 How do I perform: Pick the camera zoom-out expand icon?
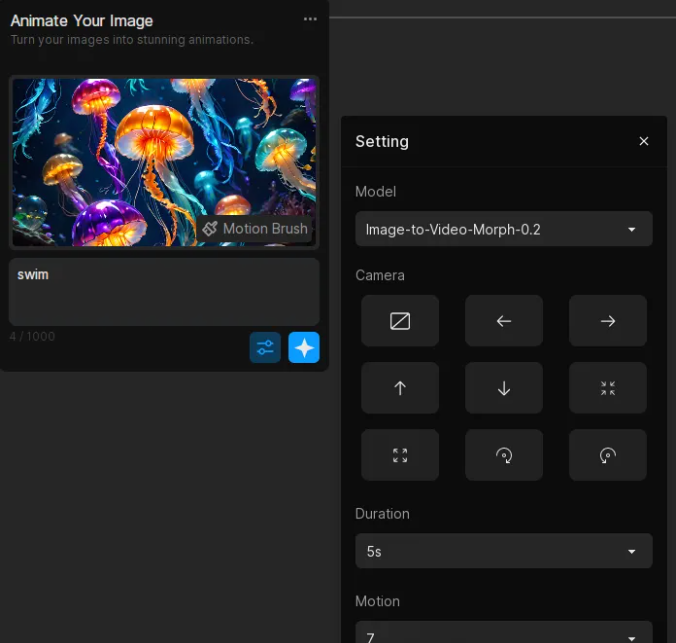coord(400,455)
